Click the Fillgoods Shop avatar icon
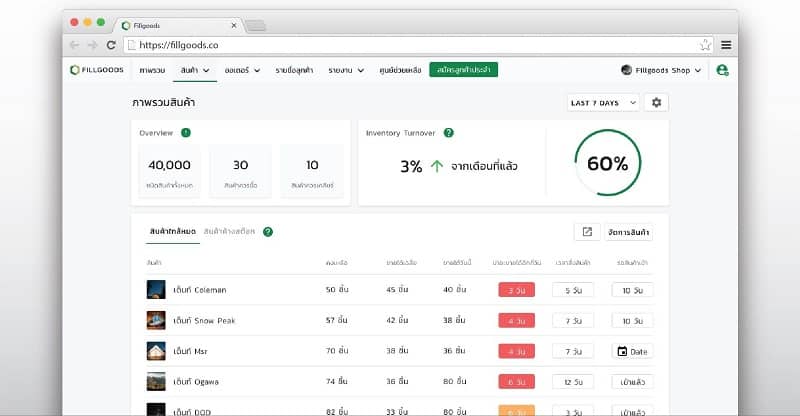 [627, 70]
